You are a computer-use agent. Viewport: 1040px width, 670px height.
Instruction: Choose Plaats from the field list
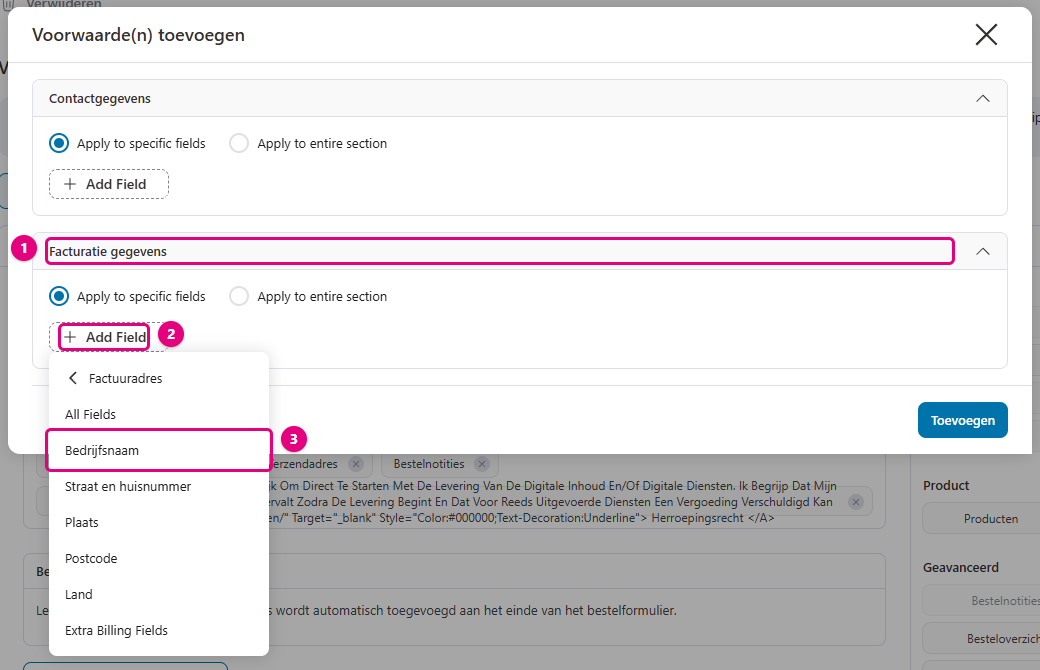[159, 523]
